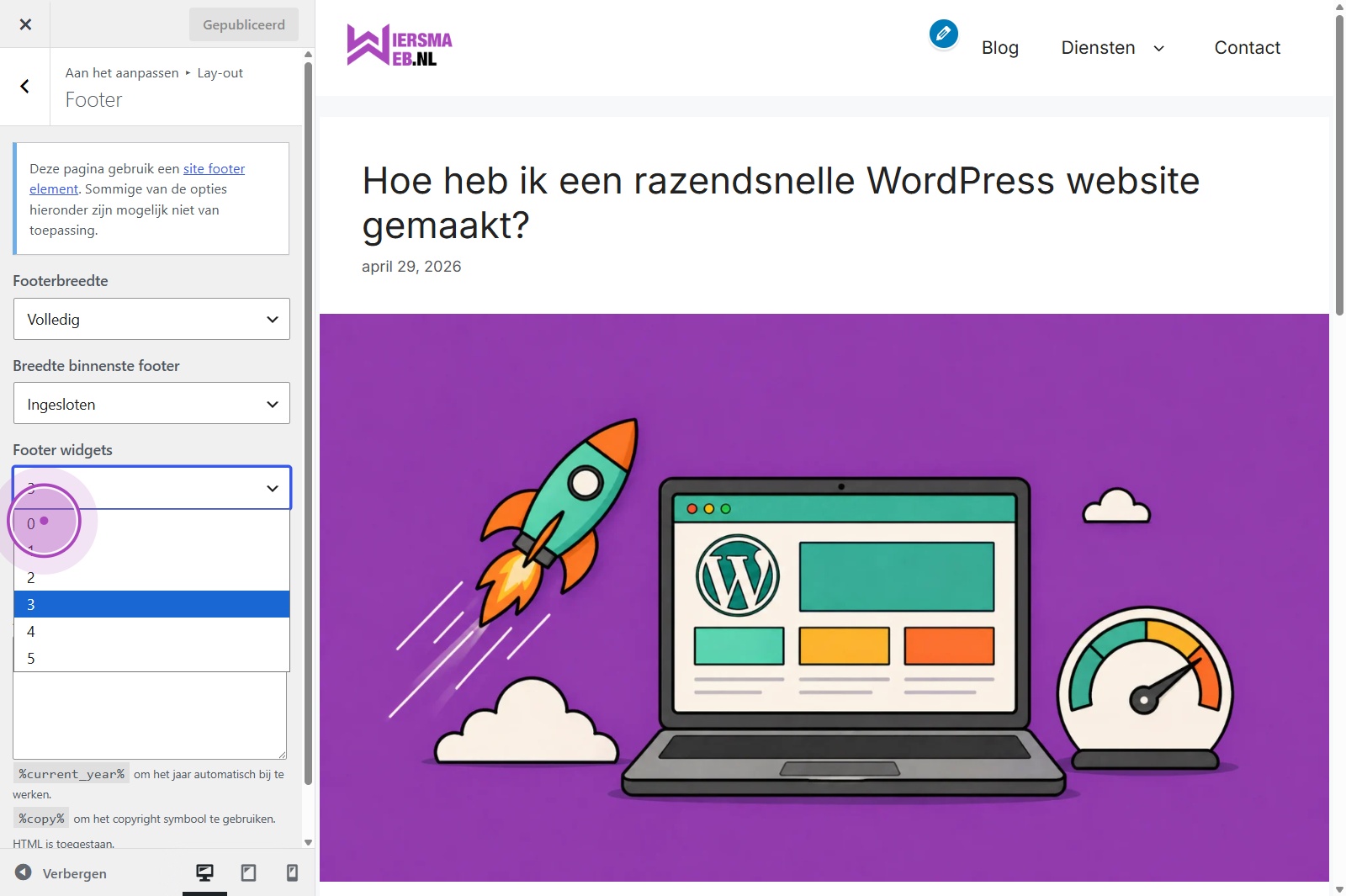The width and height of the screenshot is (1346, 896).
Task: Click inside the copyright text area
Action: click(x=150, y=715)
